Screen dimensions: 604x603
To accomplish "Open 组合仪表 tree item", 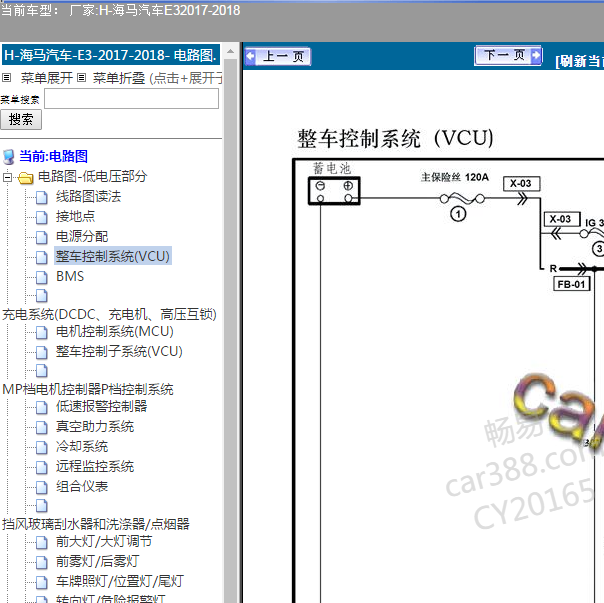I will click(82, 487).
